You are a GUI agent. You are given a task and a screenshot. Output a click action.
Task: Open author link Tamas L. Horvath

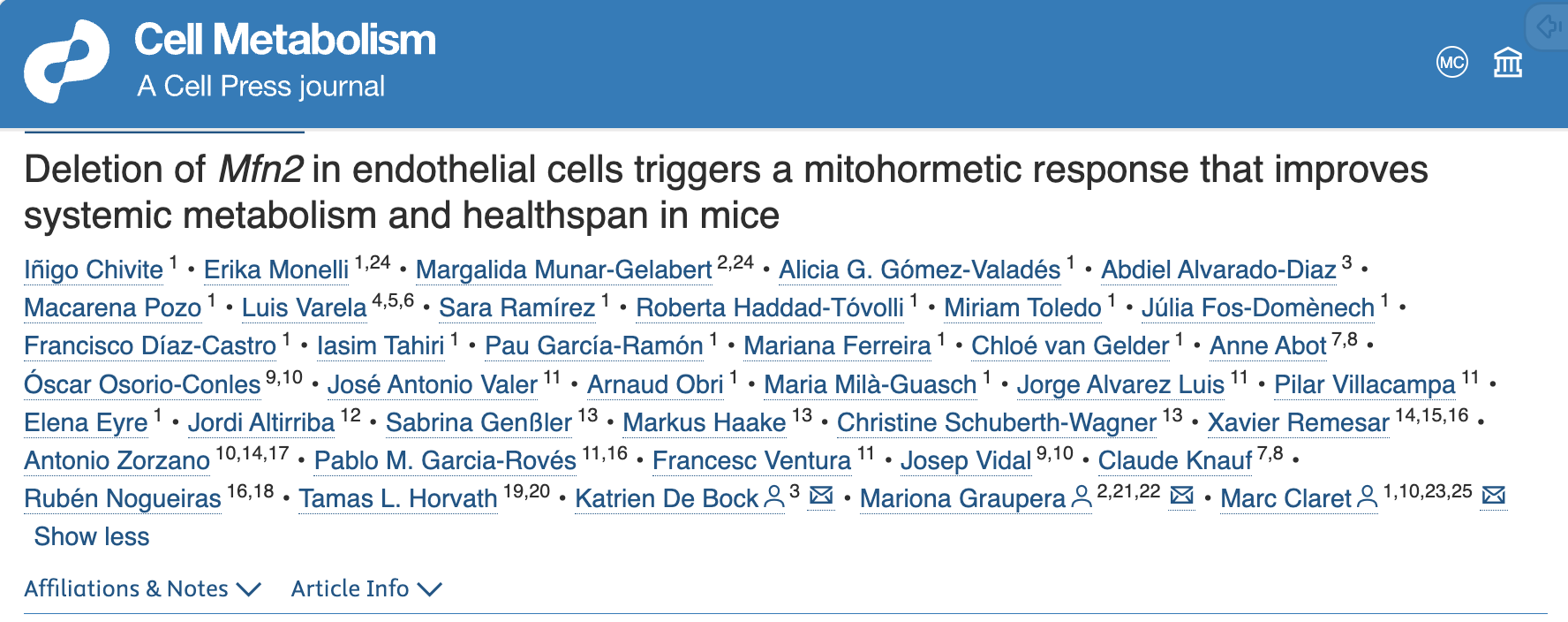(398, 498)
